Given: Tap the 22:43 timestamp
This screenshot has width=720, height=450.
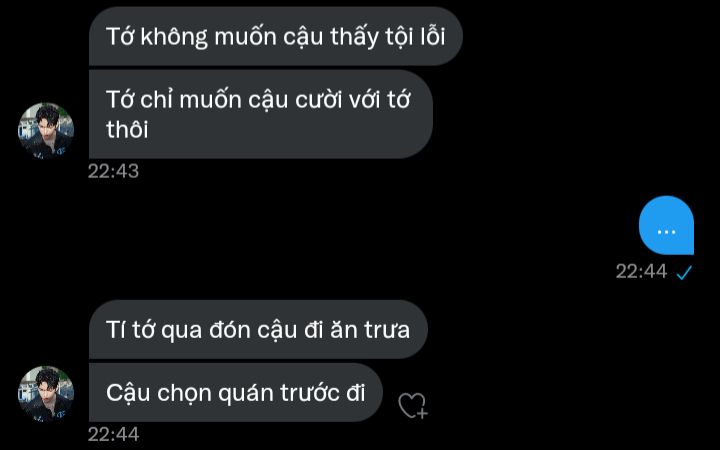Looking at the screenshot, I should point(113,171).
